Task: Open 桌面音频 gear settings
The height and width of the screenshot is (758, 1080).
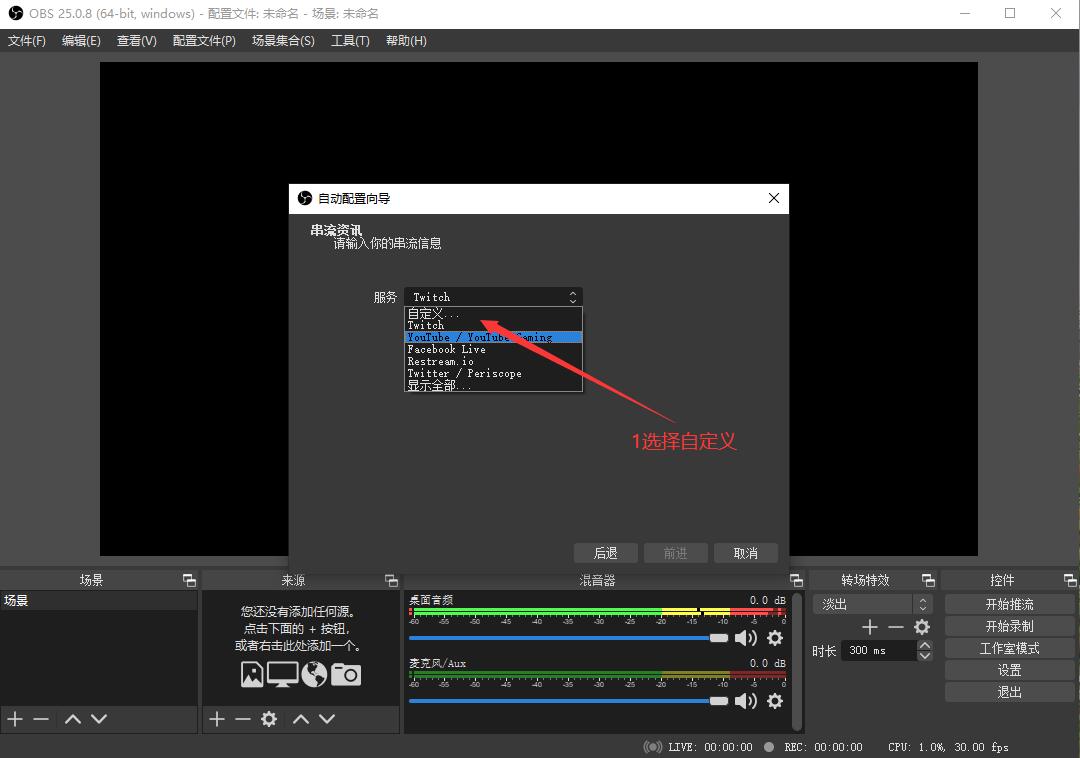Action: click(775, 638)
